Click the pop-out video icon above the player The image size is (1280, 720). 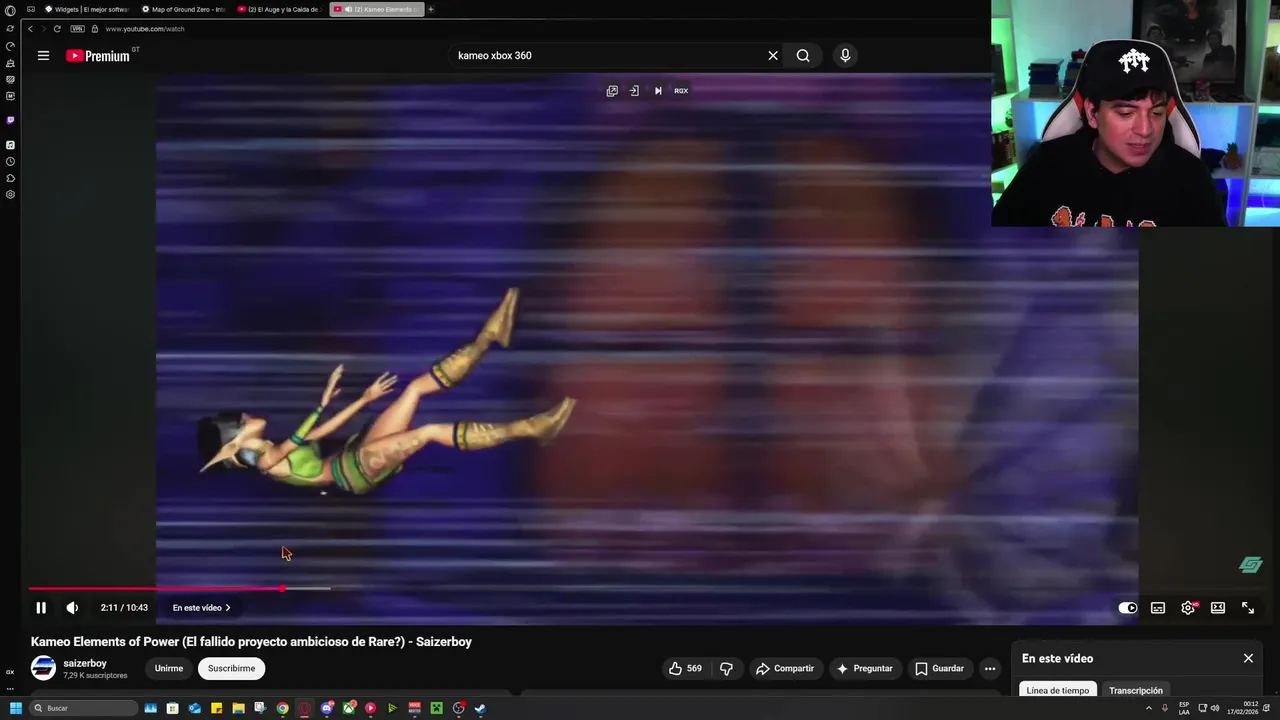[612, 91]
